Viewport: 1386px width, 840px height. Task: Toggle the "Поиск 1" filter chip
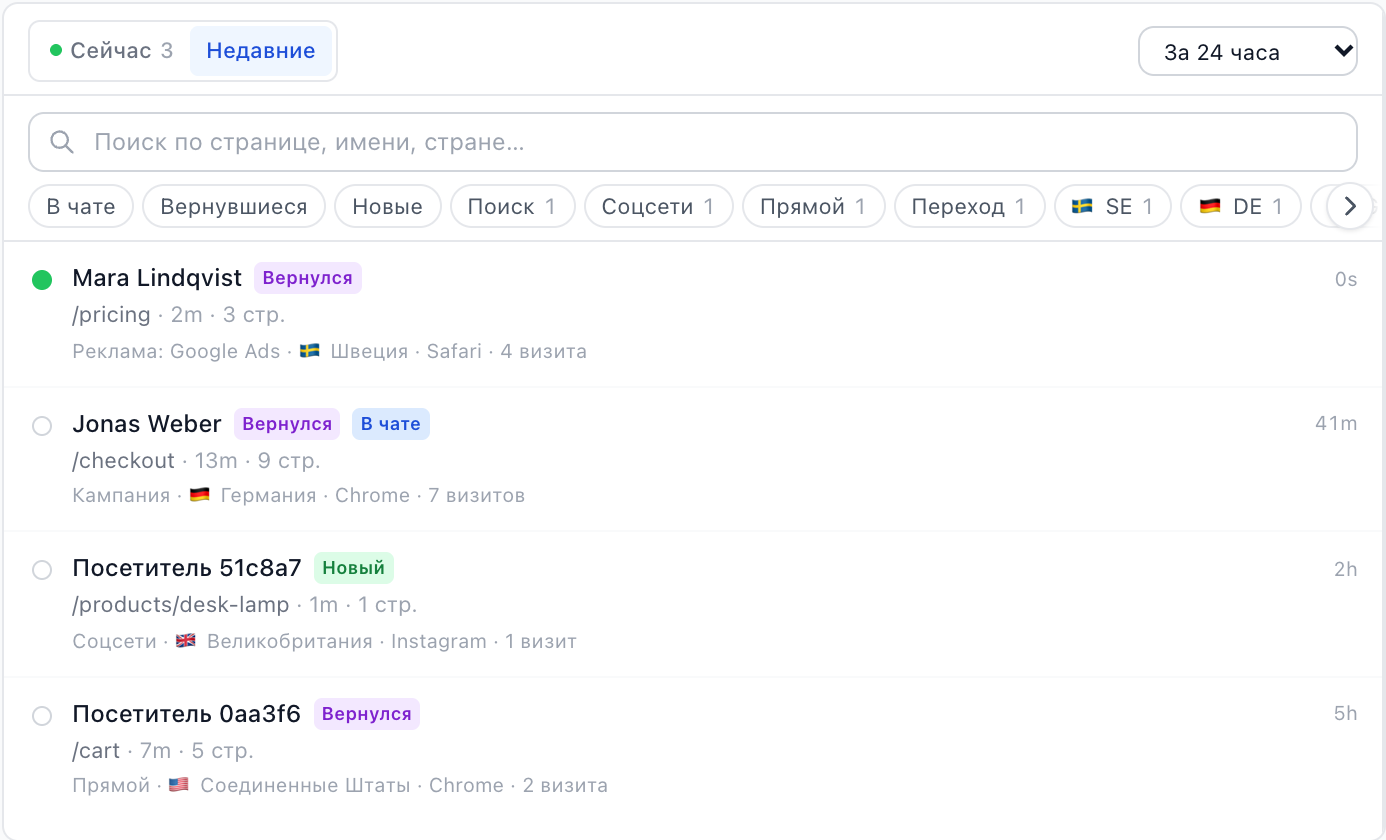512,207
